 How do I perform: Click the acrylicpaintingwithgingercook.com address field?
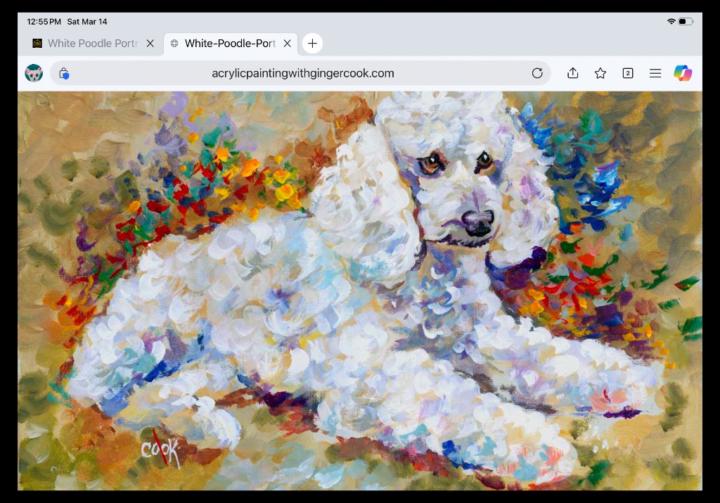click(303, 73)
